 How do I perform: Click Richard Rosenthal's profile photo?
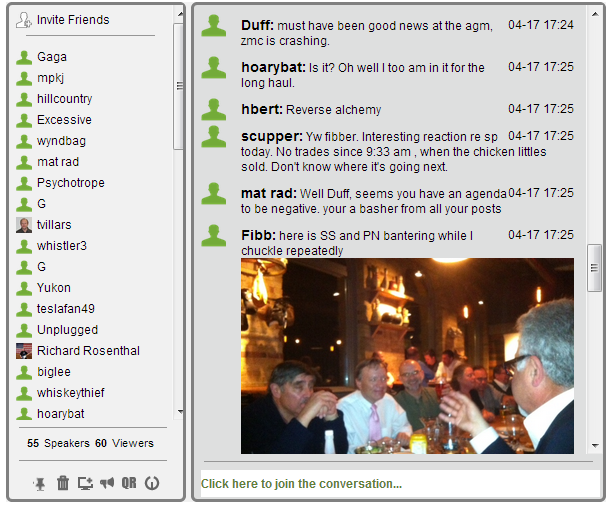tap(24, 351)
